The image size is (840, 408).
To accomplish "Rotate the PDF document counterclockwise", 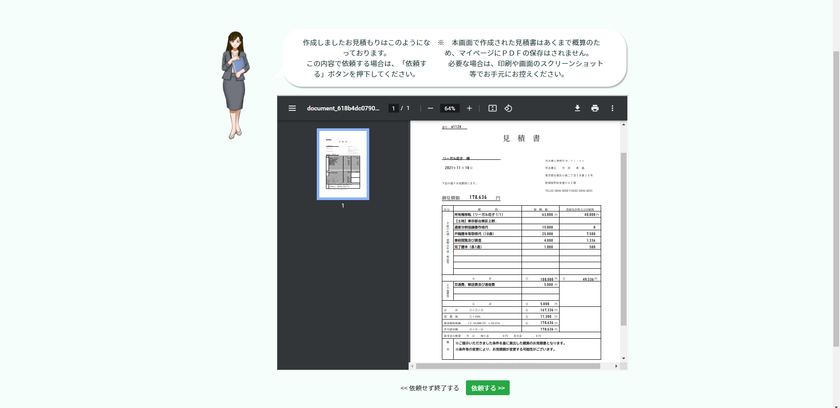I will tap(508, 108).
